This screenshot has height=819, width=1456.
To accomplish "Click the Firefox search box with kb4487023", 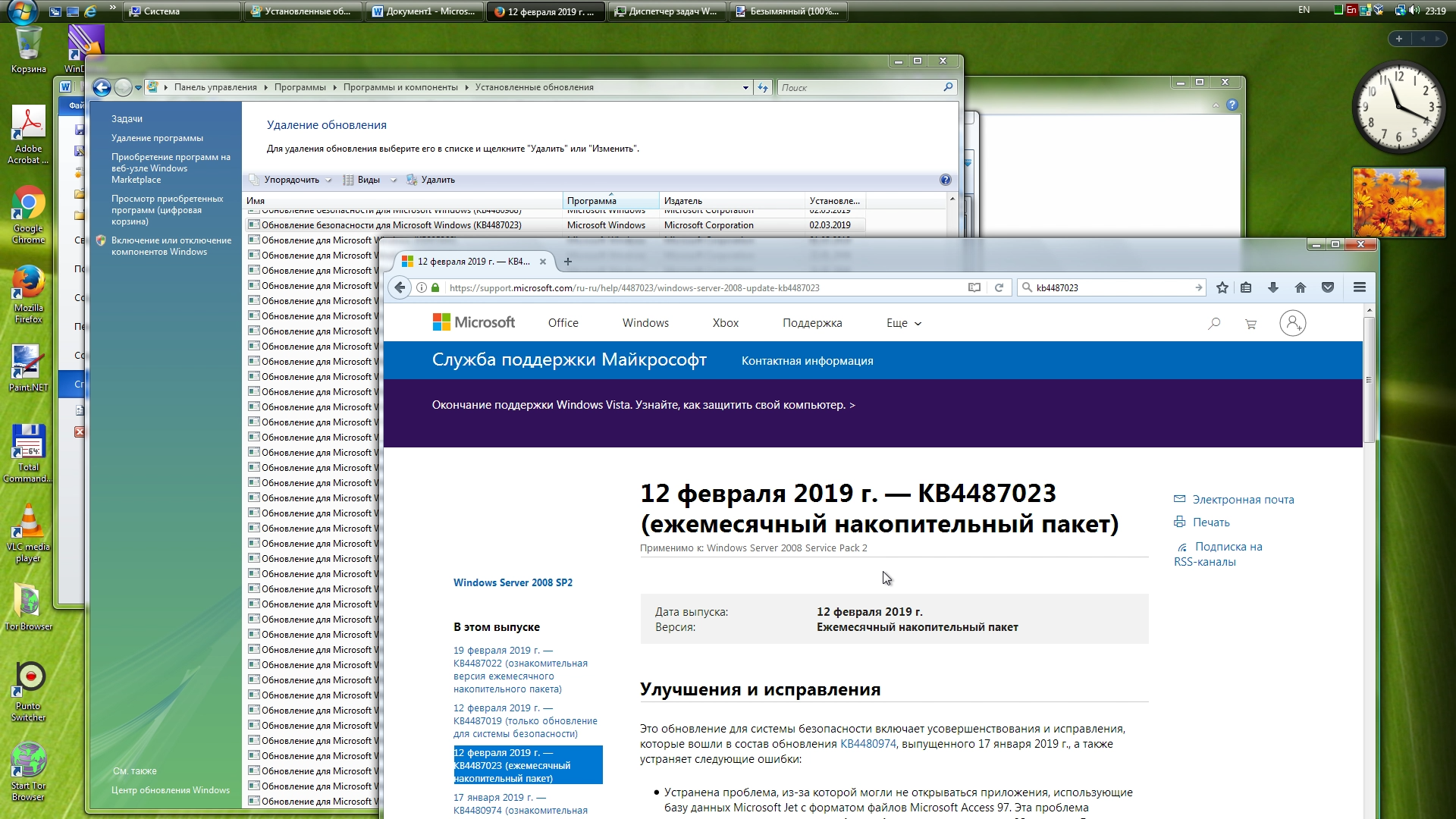I will coord(1112,287).
